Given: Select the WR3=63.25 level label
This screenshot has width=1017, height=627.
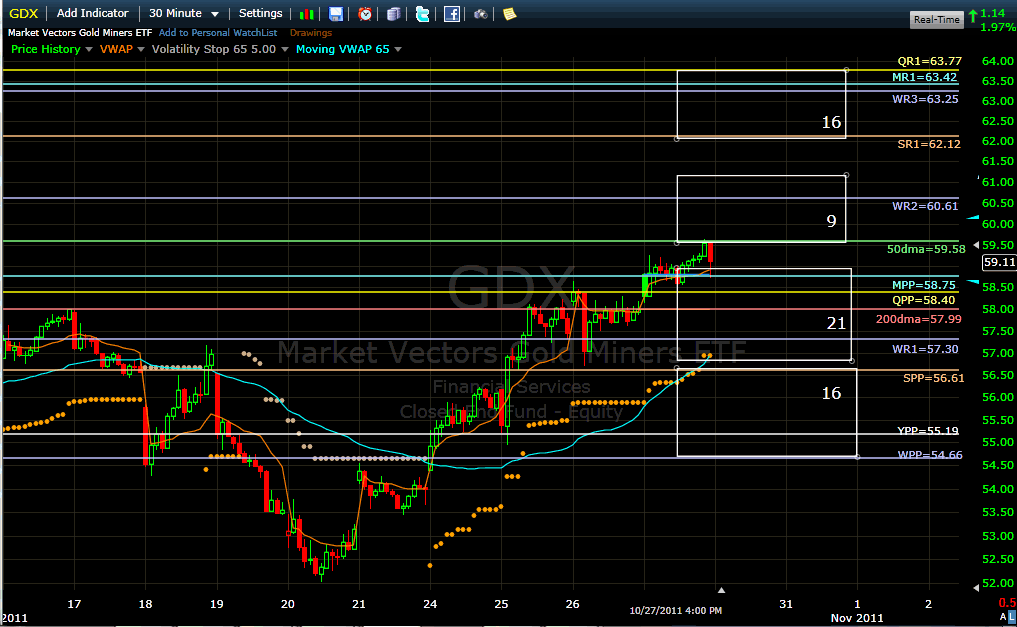Looking at the screenshot, I should 925,99.
